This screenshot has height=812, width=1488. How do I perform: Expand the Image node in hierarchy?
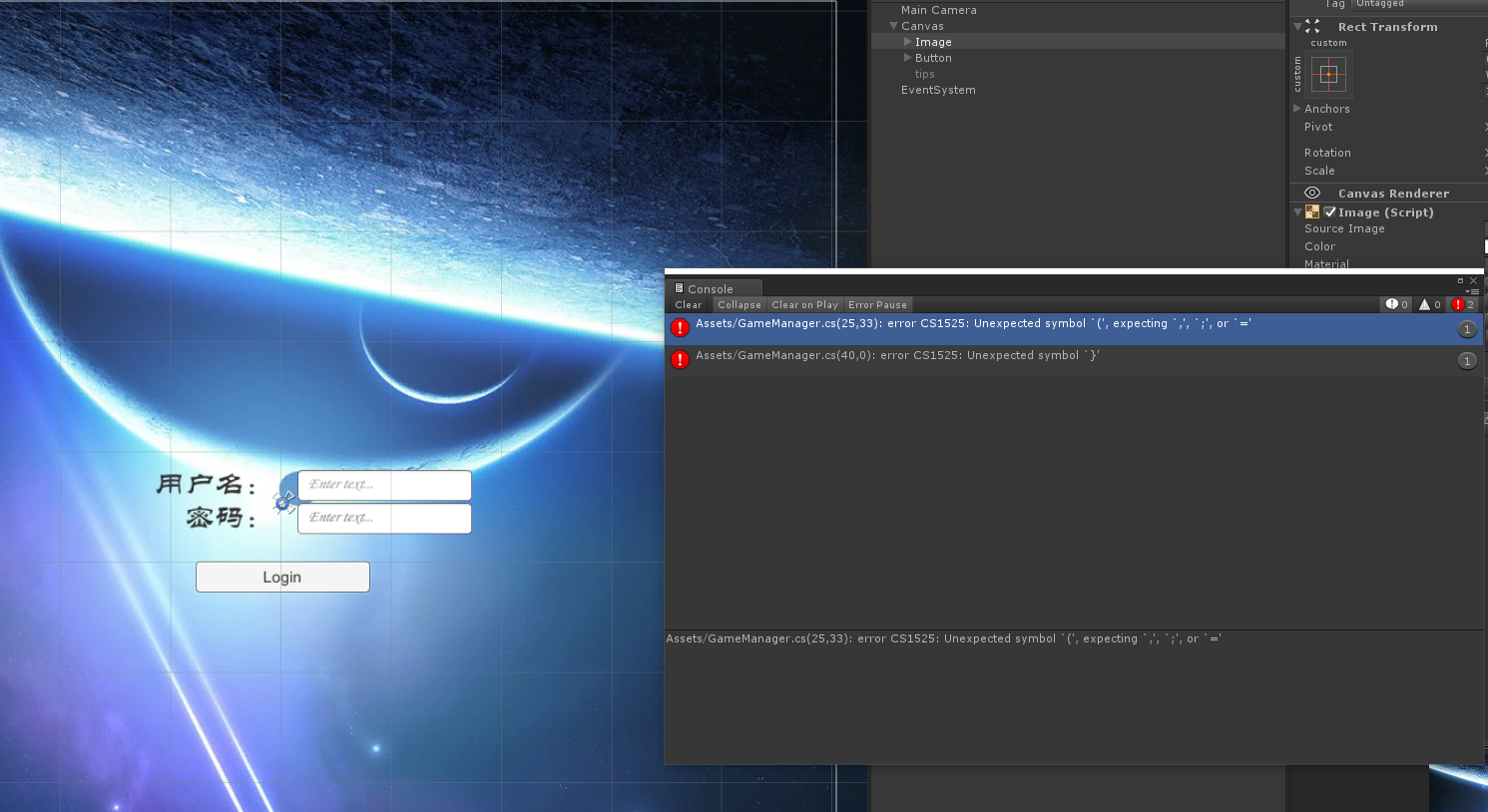coord(907,42)
